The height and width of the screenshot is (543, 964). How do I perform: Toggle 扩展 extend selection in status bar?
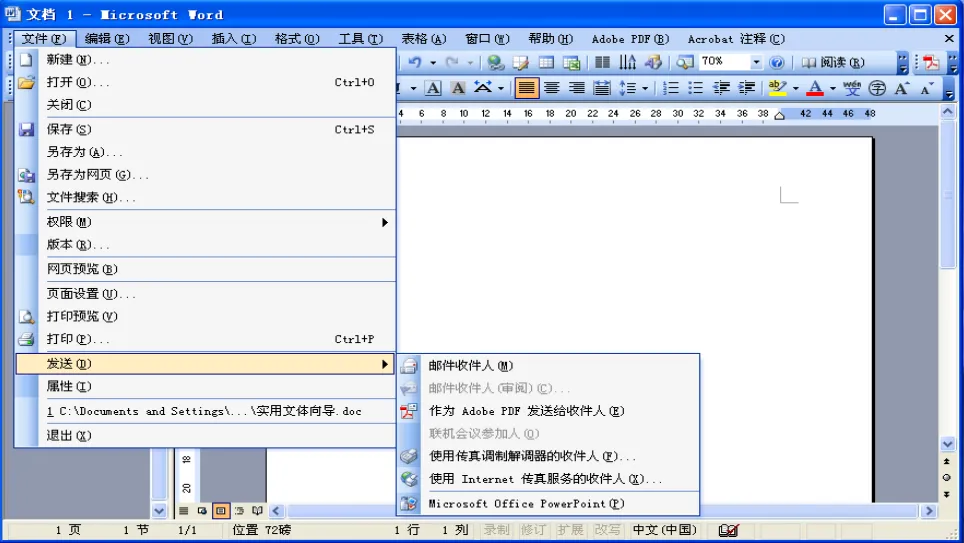pyautogui.click(x=570, y=529)
